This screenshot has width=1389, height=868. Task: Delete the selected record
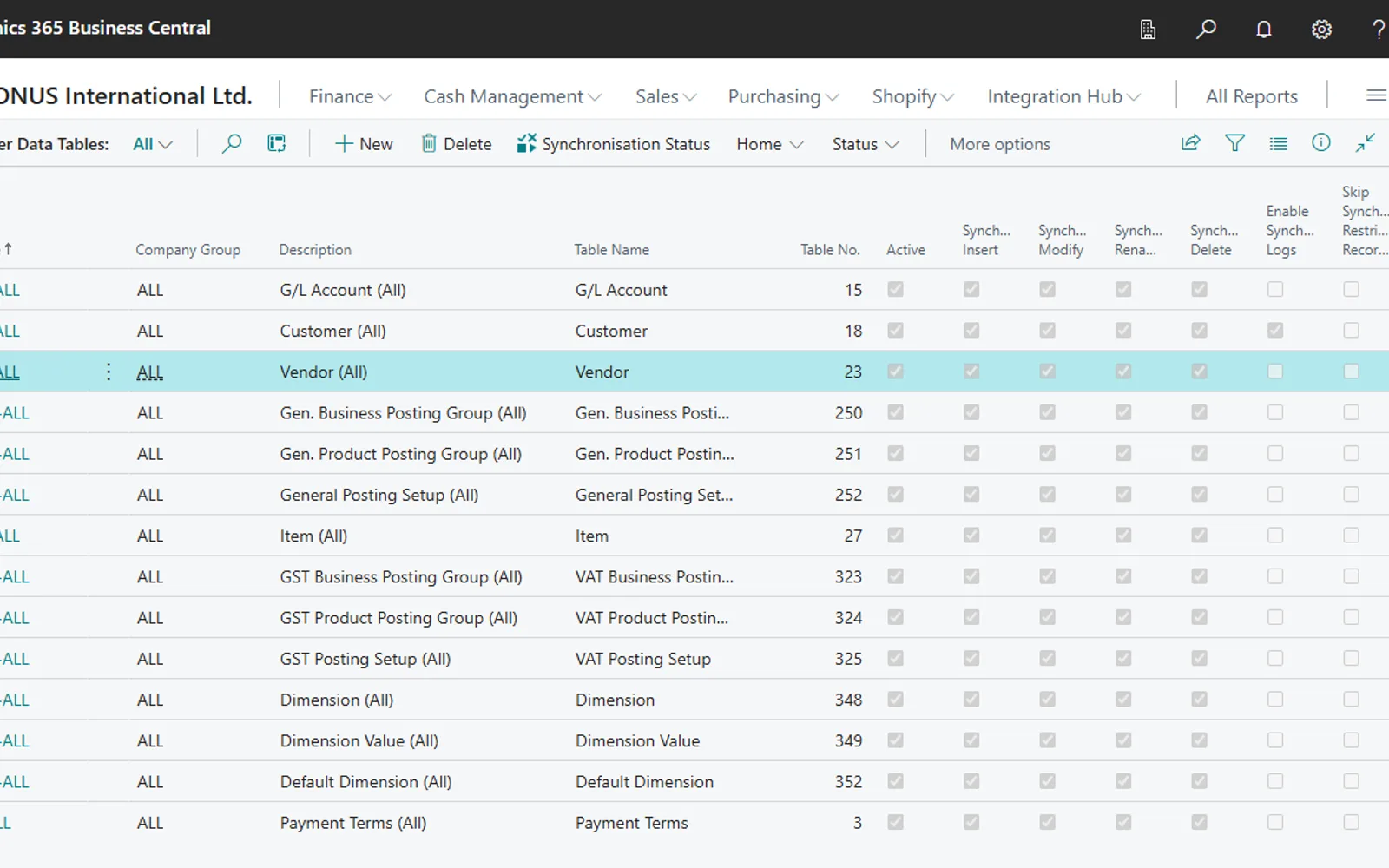tap(457, 144)
